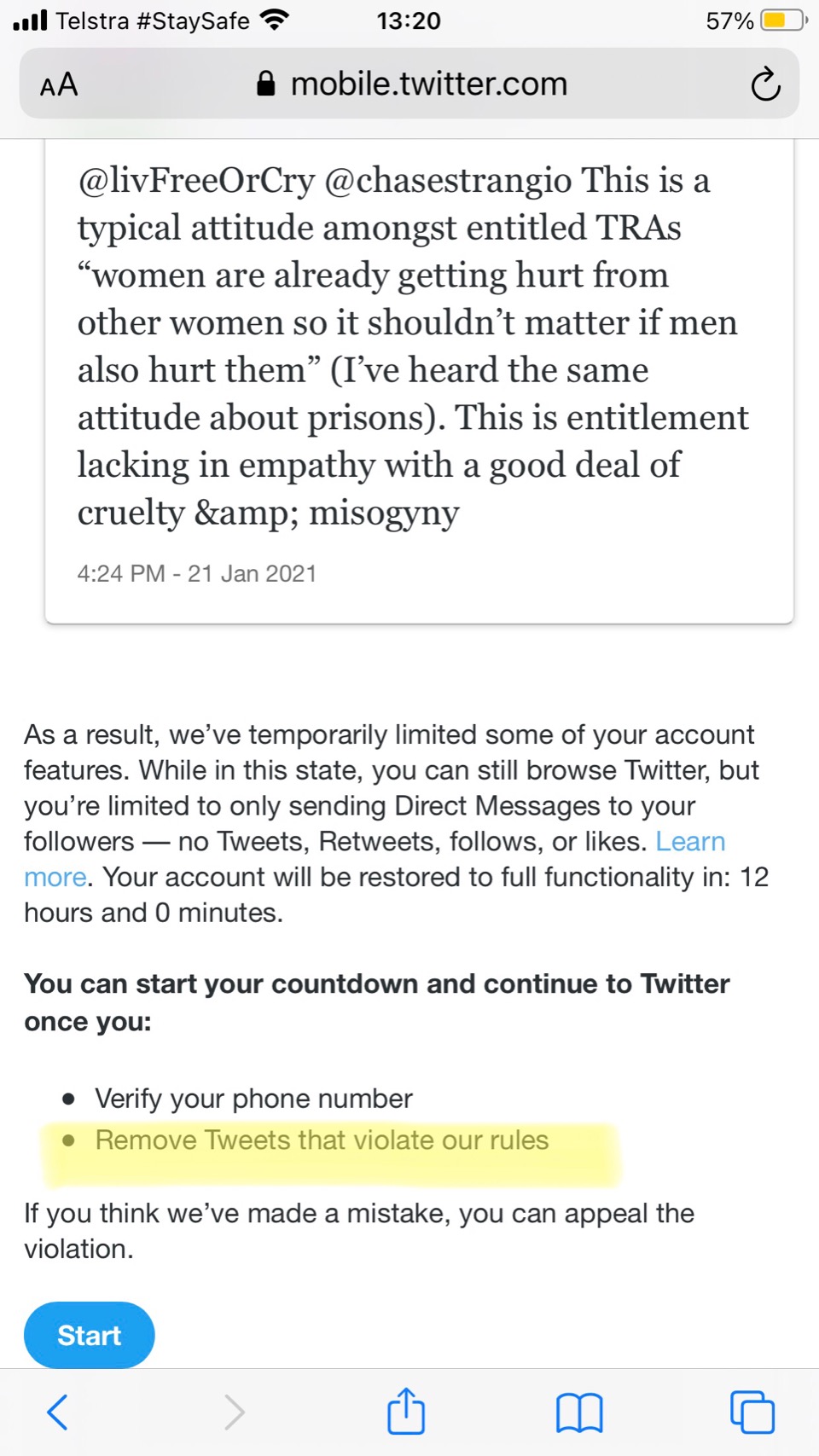The image size is (819, 1456).
Task: Tap the cellular signal bars icon
Action: [31, 20]
